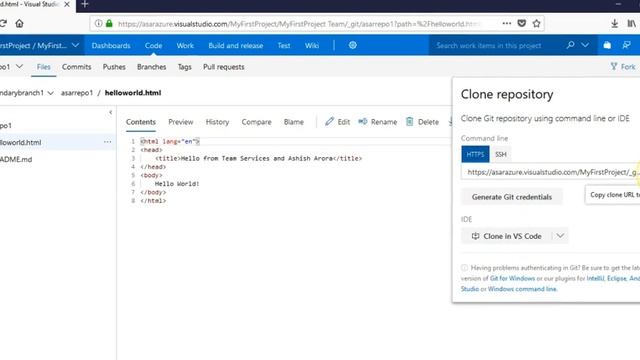This screenshot has width=640, height=360.
Task: Open the page actions three-dot menu
Action: [507, 24]
